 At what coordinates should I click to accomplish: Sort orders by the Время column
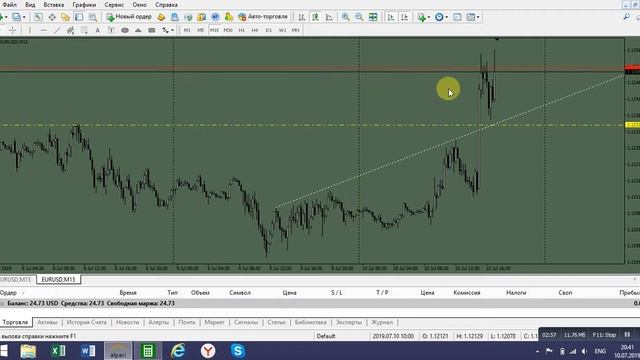(128, 293)
